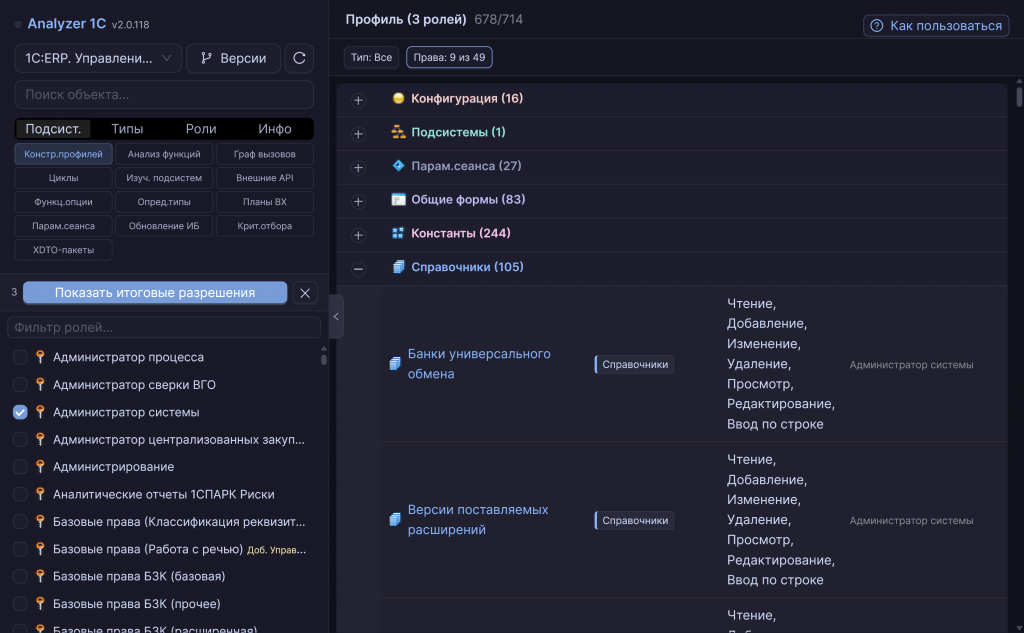1024x633 pixels.
Task: Open the Внешние API tool
Action: pyautogui.click(x=264, y=178)
